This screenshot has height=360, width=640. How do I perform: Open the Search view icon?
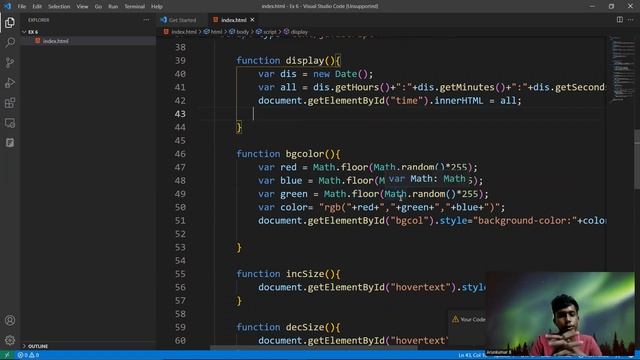pos(10,42)
